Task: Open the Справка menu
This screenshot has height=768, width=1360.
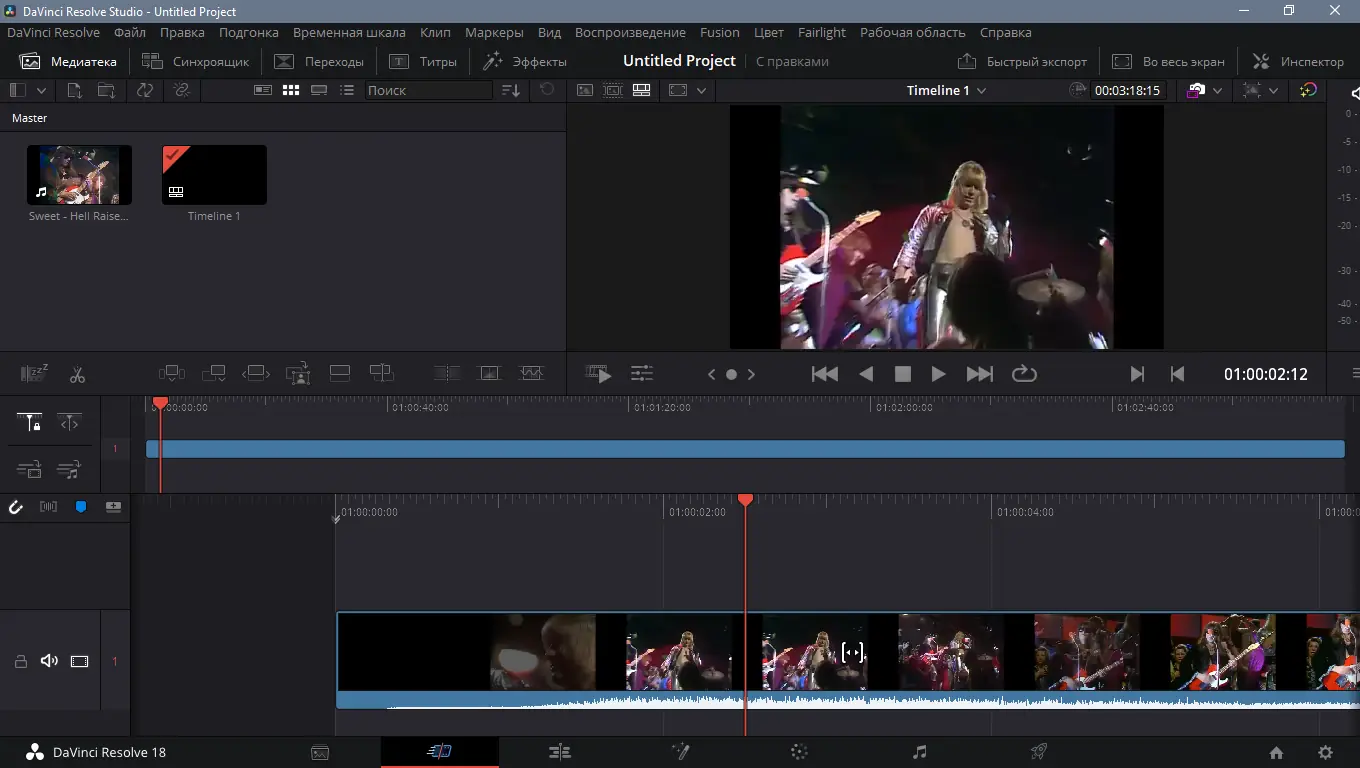Action: [1005, 32]
